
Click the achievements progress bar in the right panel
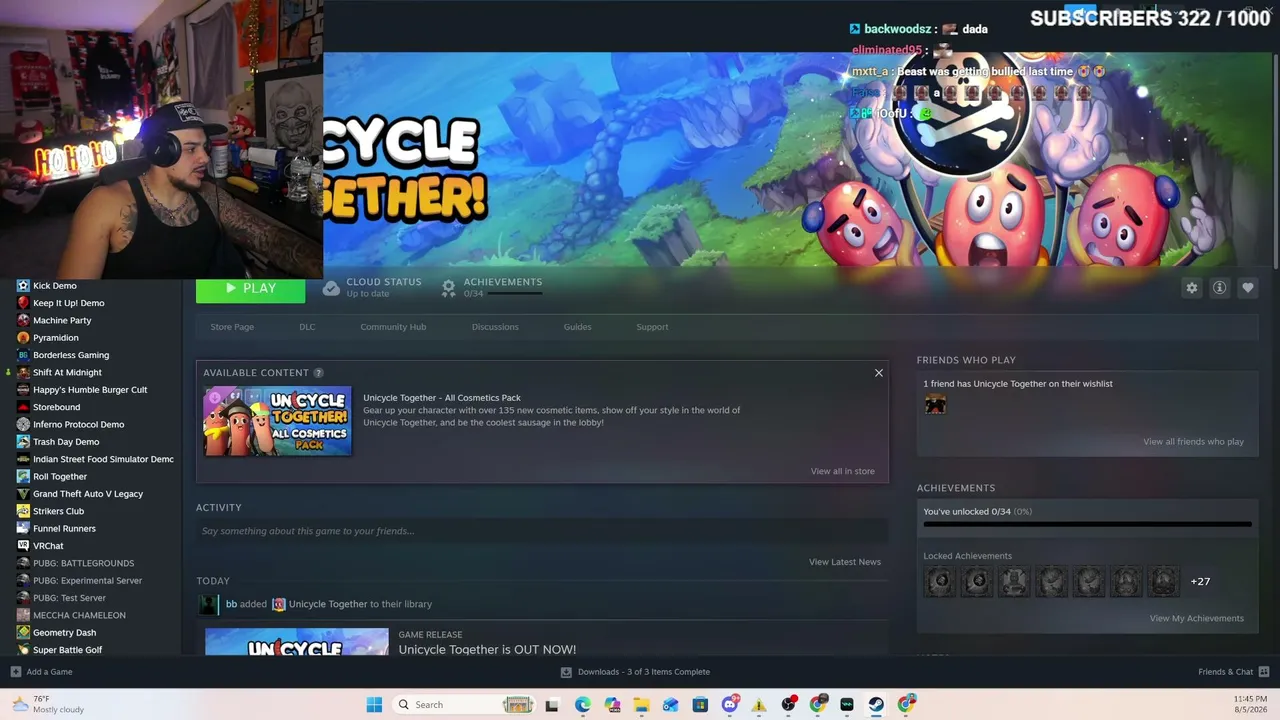1087,524
